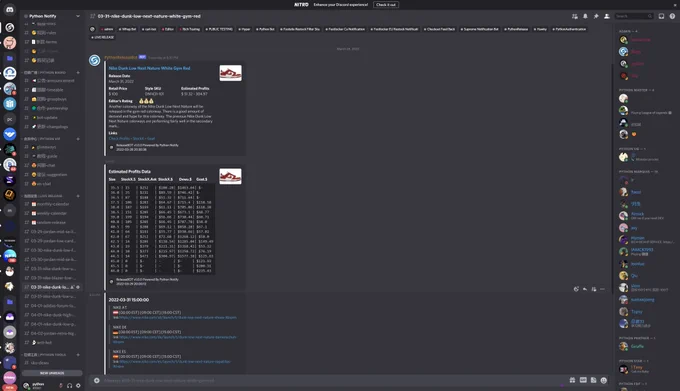This screenshot has width=680, height=391.
Task: Select the 04-01-adidas-forum channel
Action: (x=52, y=306)
